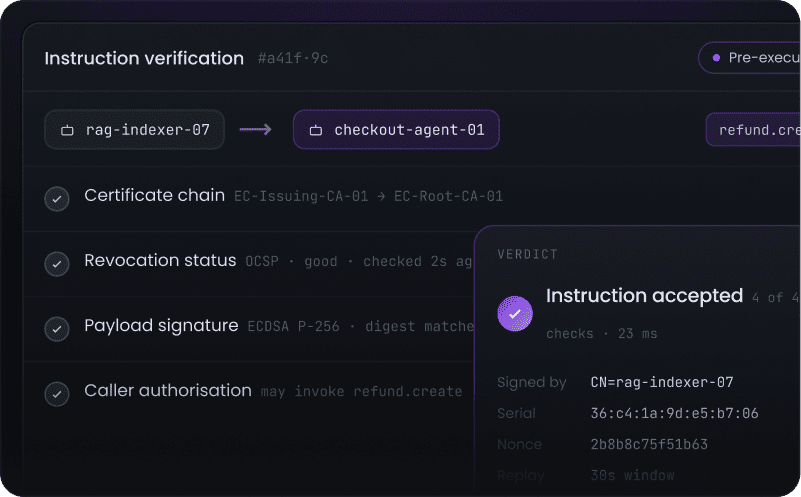Click the Certificate chain check icon

click(57, 199)
